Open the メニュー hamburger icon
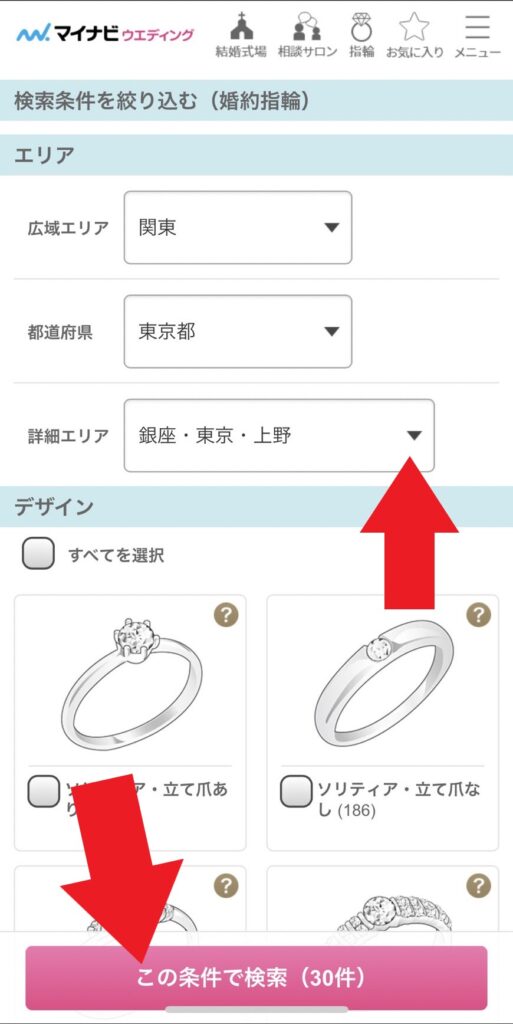The height and width of the screenshot is (1024, 513). click(x=478, y=36)
